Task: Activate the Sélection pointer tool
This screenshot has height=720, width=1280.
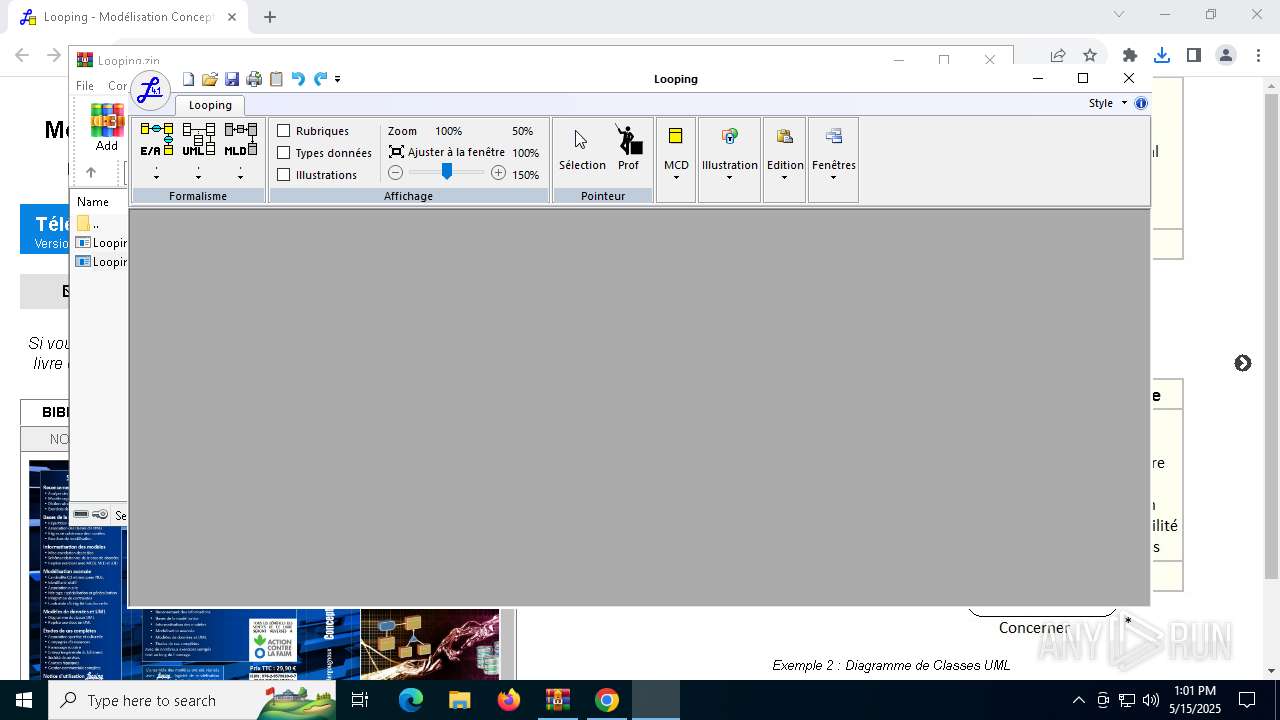Action: coord(582,149)
